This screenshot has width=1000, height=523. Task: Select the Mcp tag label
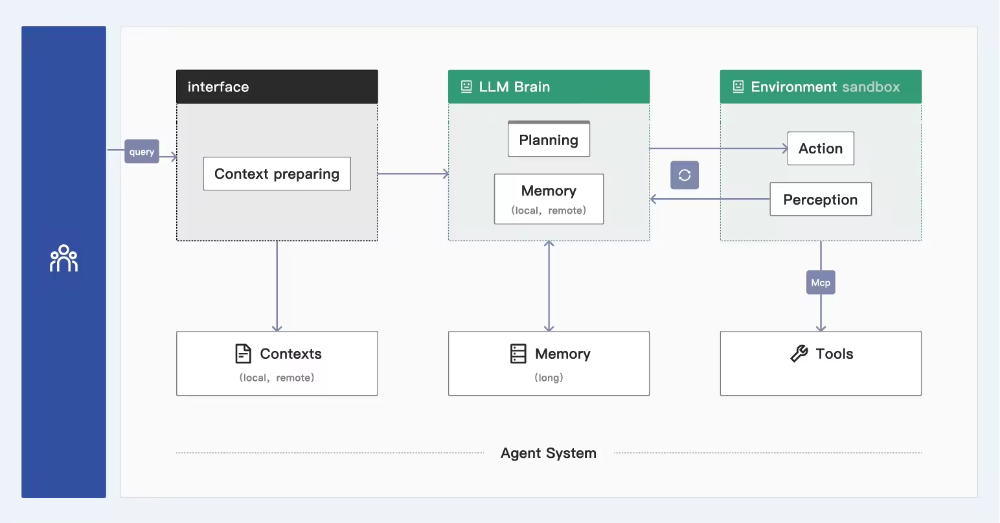tap(821, 283)
